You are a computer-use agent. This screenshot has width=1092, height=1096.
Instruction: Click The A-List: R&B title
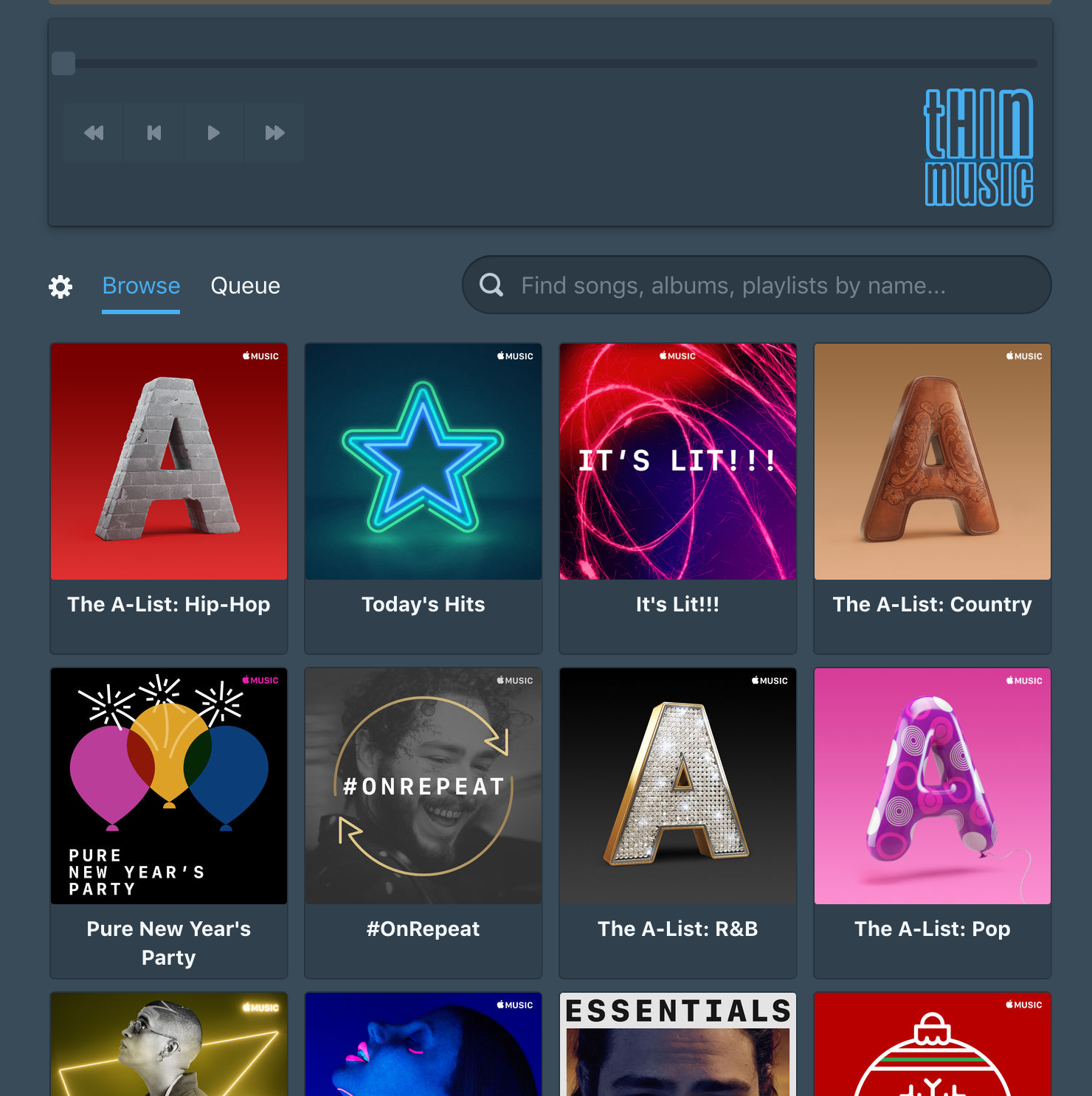[x=678, y=929]
